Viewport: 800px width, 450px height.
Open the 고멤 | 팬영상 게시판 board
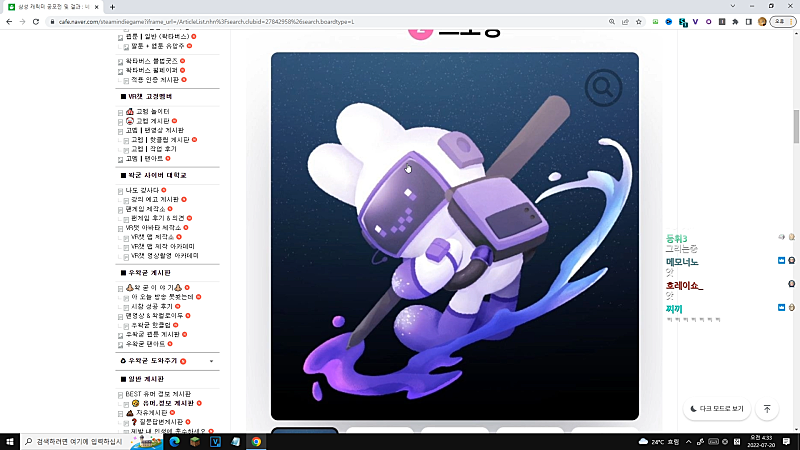click(x=155, y=130)
